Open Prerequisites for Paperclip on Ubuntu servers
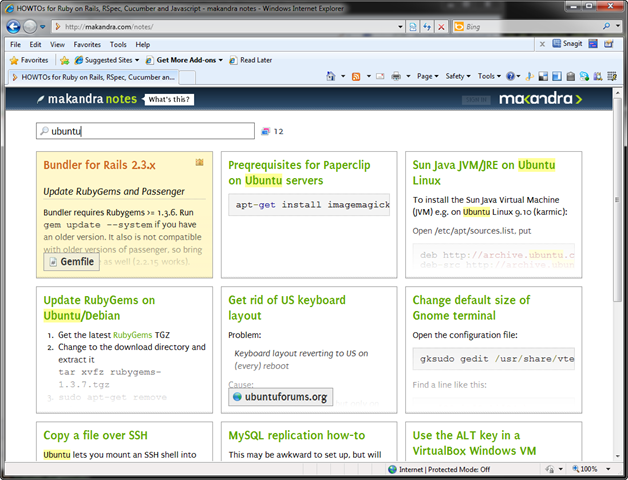Screen dimensions: 628x480 tap(299, 173)
